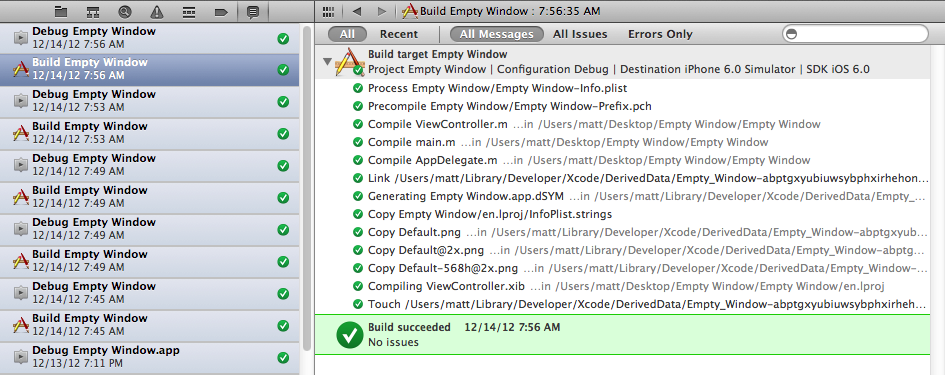Select the All logs filter
Image resolution: width=945 pixels, height=375 pixels.
347,34
